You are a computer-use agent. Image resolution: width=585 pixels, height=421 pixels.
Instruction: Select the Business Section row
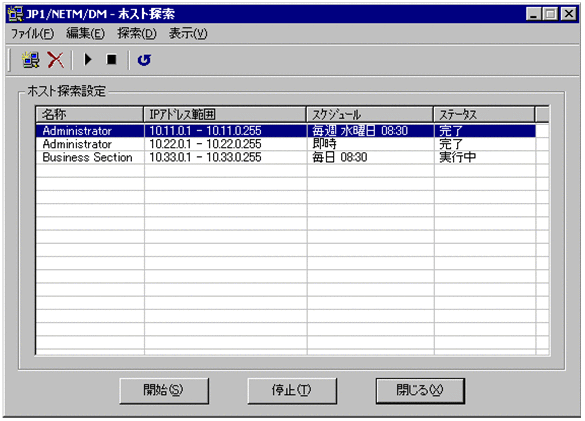(286, 157)
